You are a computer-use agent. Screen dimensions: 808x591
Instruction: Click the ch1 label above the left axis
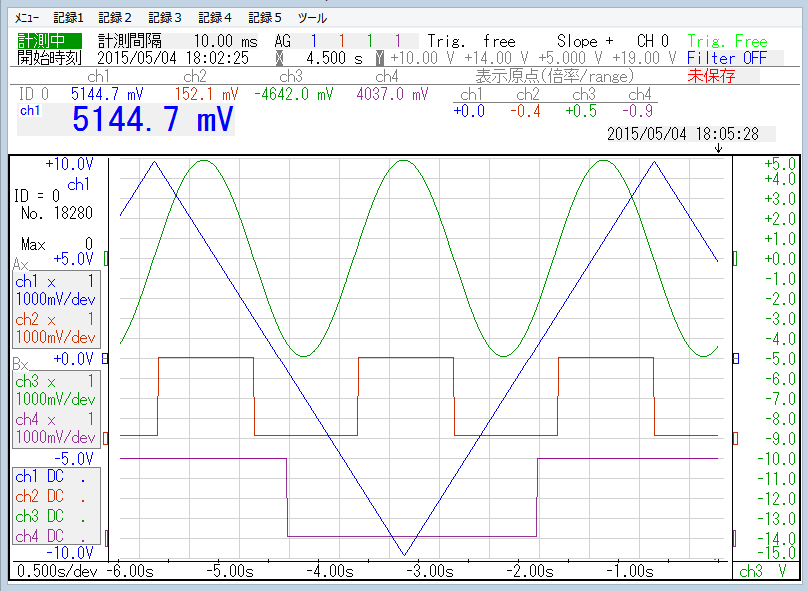pos(78,184)
